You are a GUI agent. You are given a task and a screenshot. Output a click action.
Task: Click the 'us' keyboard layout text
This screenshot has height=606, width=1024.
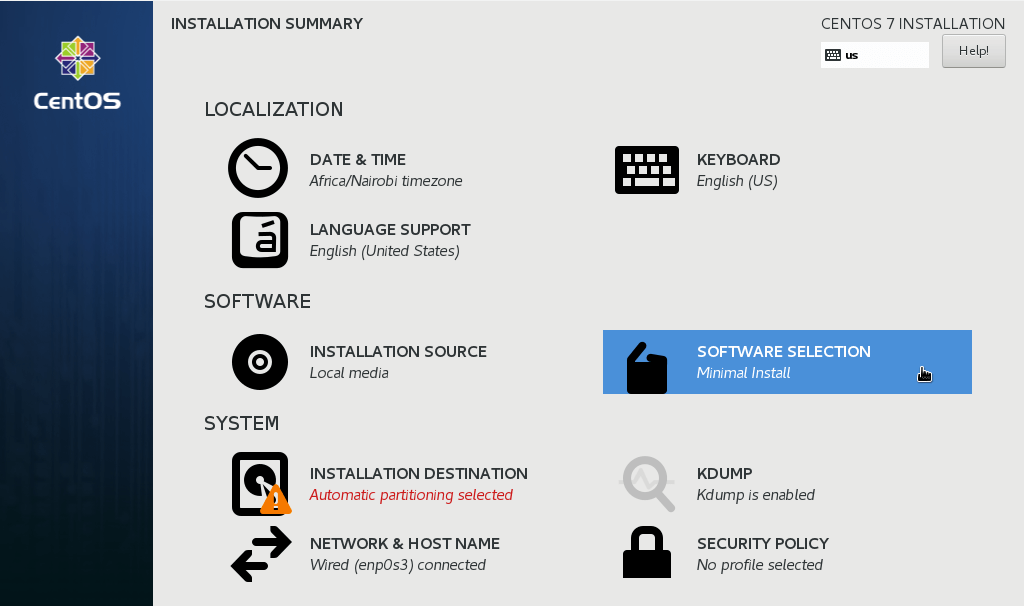(852, 56)
